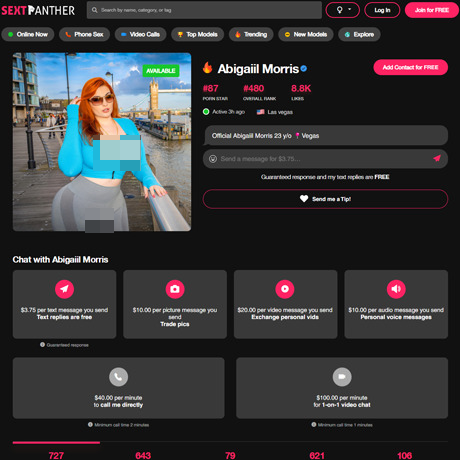
Task: Select the 643 count tab
Action: [x=143, y=455]
